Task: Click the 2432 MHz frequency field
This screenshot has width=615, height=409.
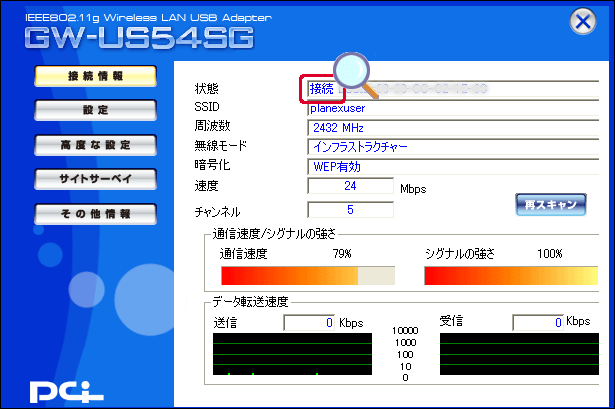Action: pos(453,128)
